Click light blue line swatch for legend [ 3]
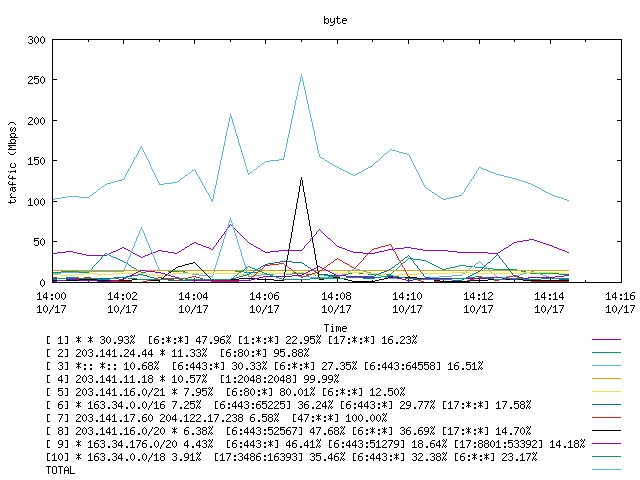Screen dimensions: 640x480 pyautogui.click(x=606, y=366)
